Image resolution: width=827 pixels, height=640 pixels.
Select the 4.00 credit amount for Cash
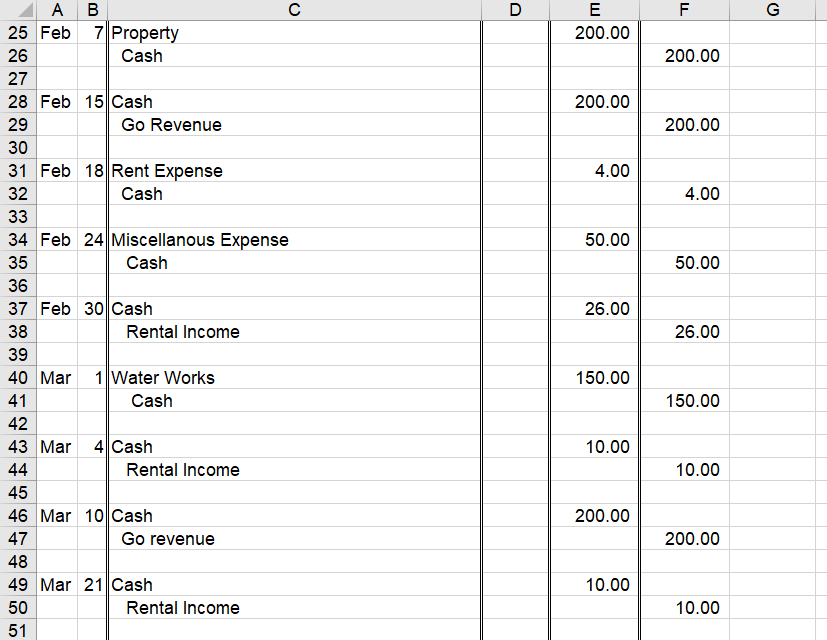click(684, 194)
